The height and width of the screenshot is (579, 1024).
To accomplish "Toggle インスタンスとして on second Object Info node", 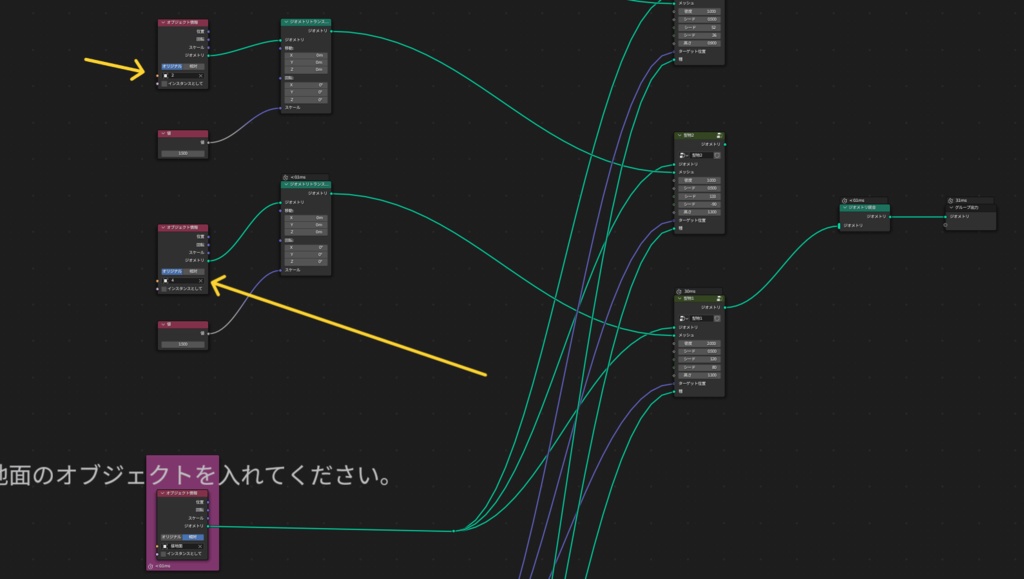I will click(x=164, y=288).
